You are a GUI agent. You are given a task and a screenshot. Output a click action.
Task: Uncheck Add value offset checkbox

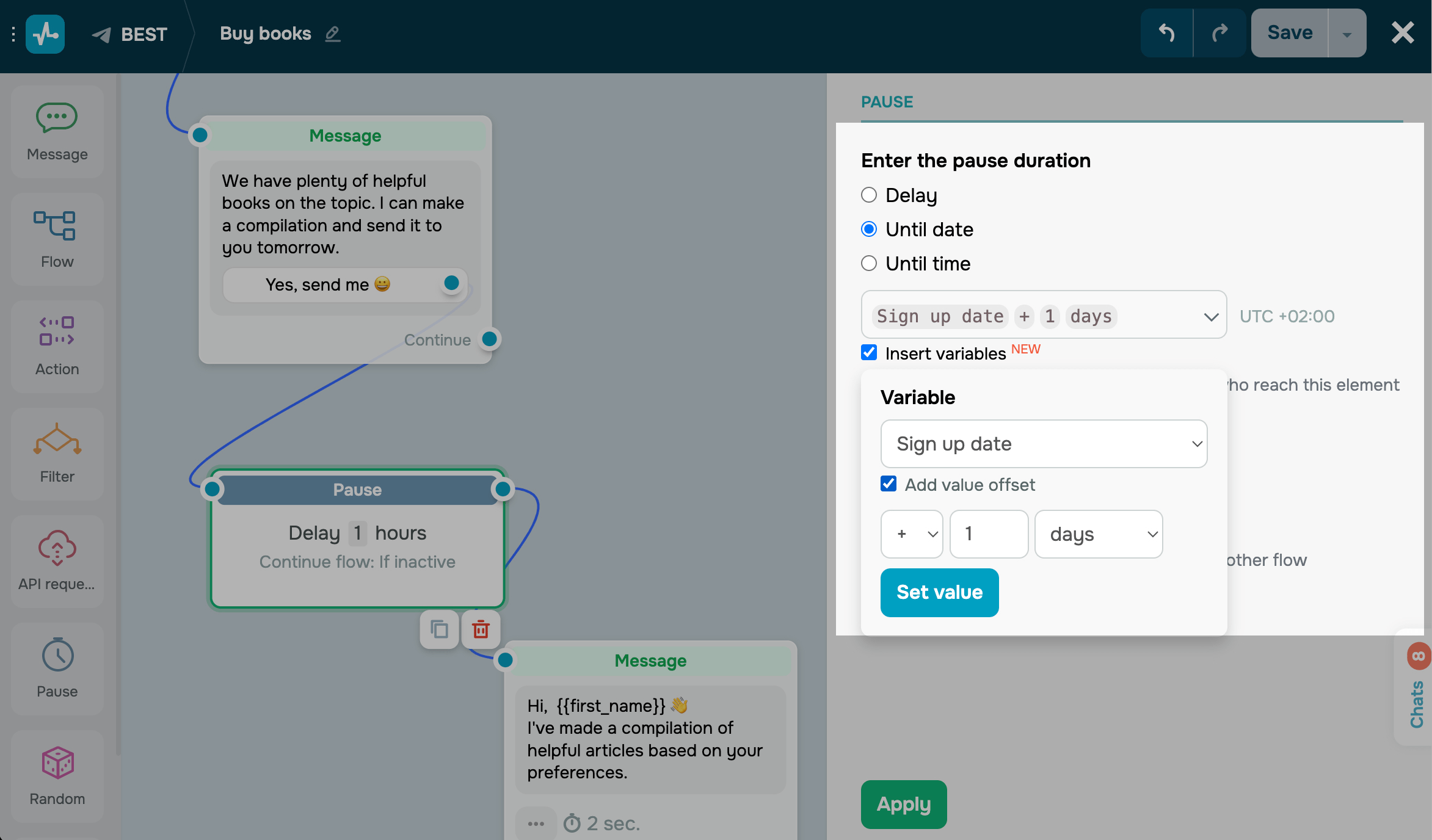coord(889,484)
